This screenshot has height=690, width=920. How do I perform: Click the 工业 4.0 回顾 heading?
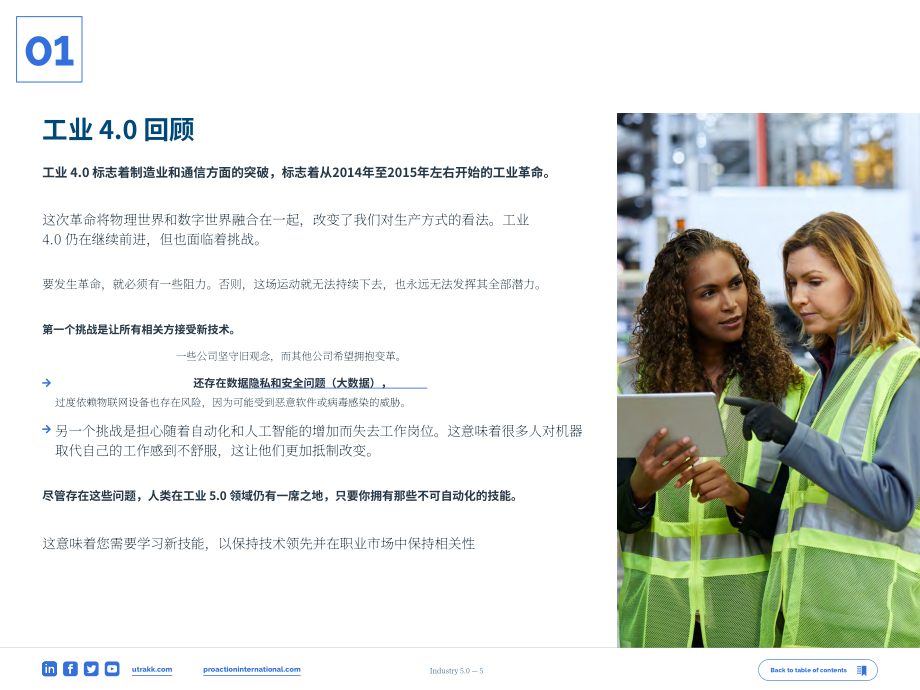[118, 130]
